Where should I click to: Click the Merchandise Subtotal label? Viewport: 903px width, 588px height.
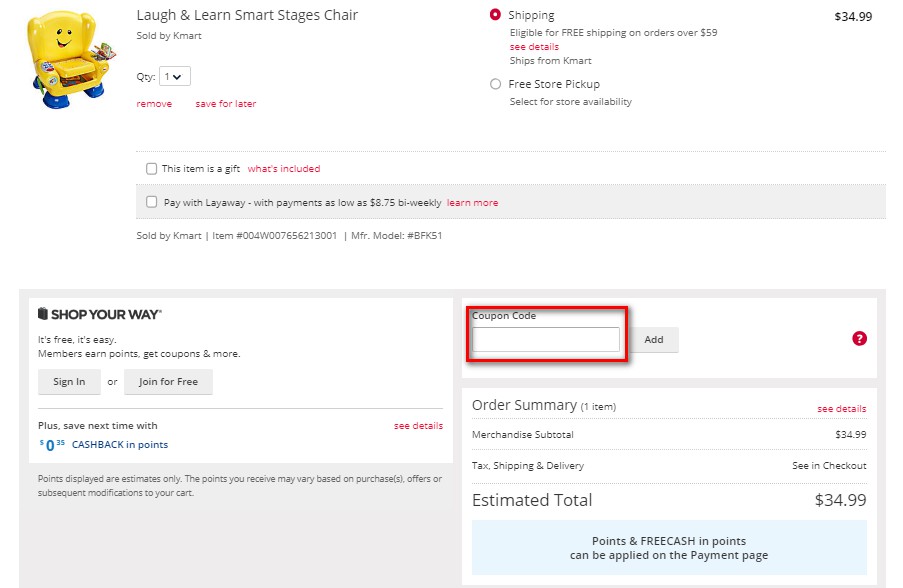[522, 435]
